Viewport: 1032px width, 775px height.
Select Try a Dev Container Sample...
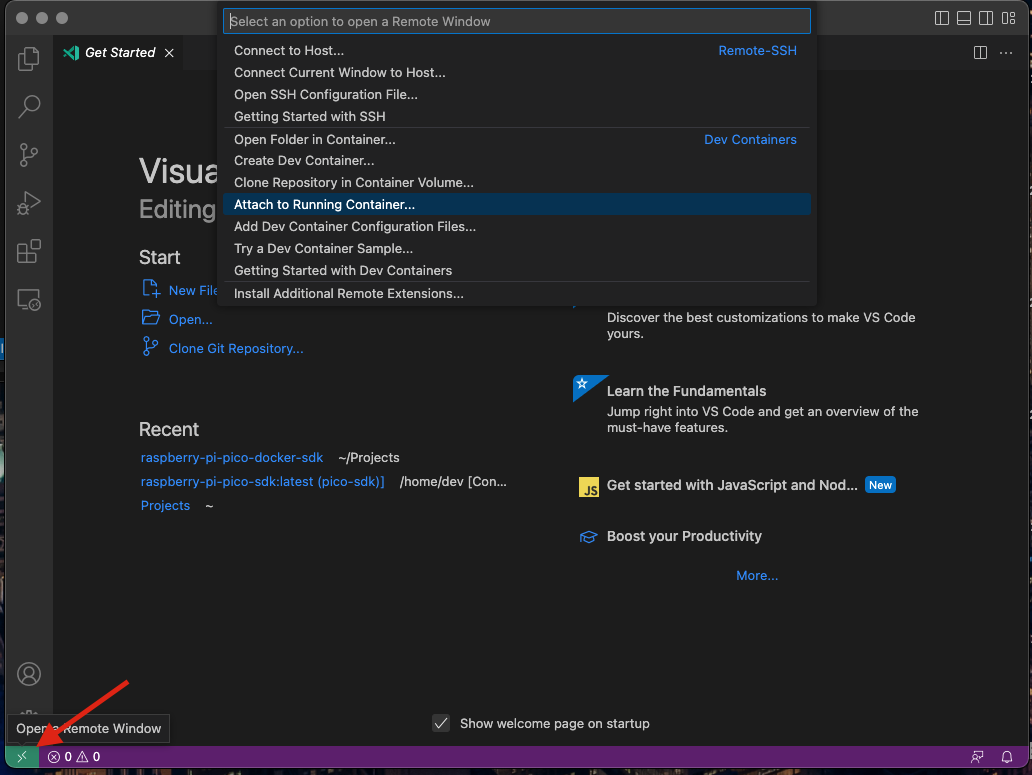(x=517, y=249)
